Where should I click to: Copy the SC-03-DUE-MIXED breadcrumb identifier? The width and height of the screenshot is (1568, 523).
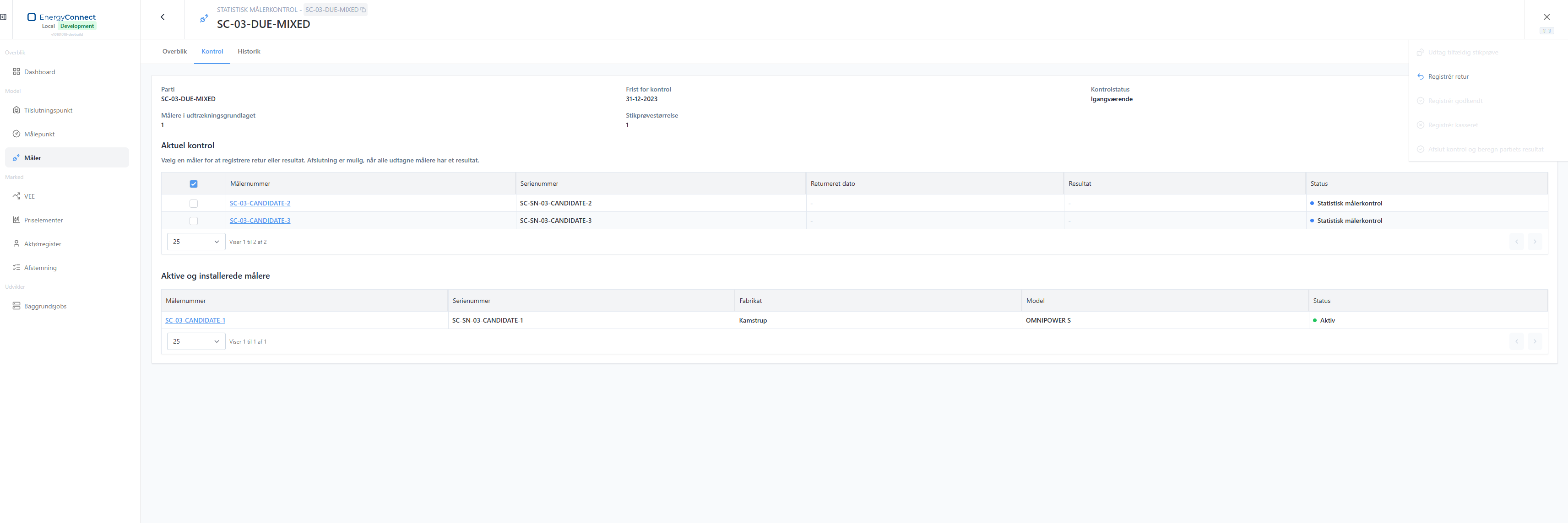coord(364,10)
